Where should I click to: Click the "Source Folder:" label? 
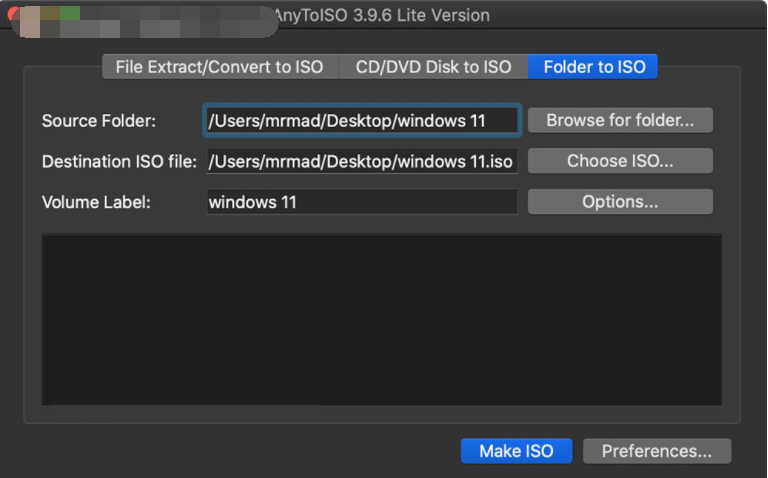99,121
